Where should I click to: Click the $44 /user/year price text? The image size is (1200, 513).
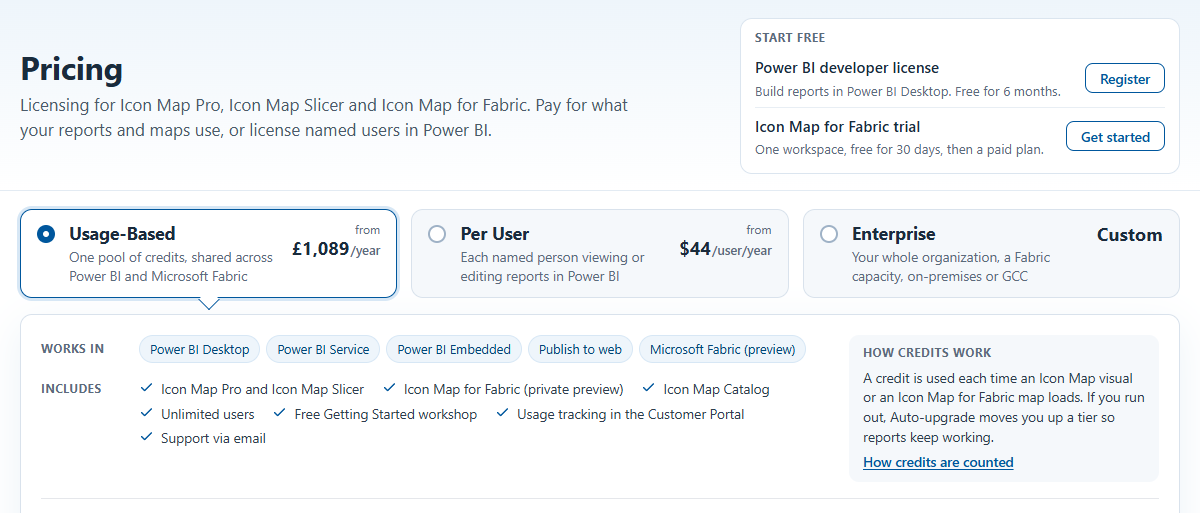[x=726, y=250]
